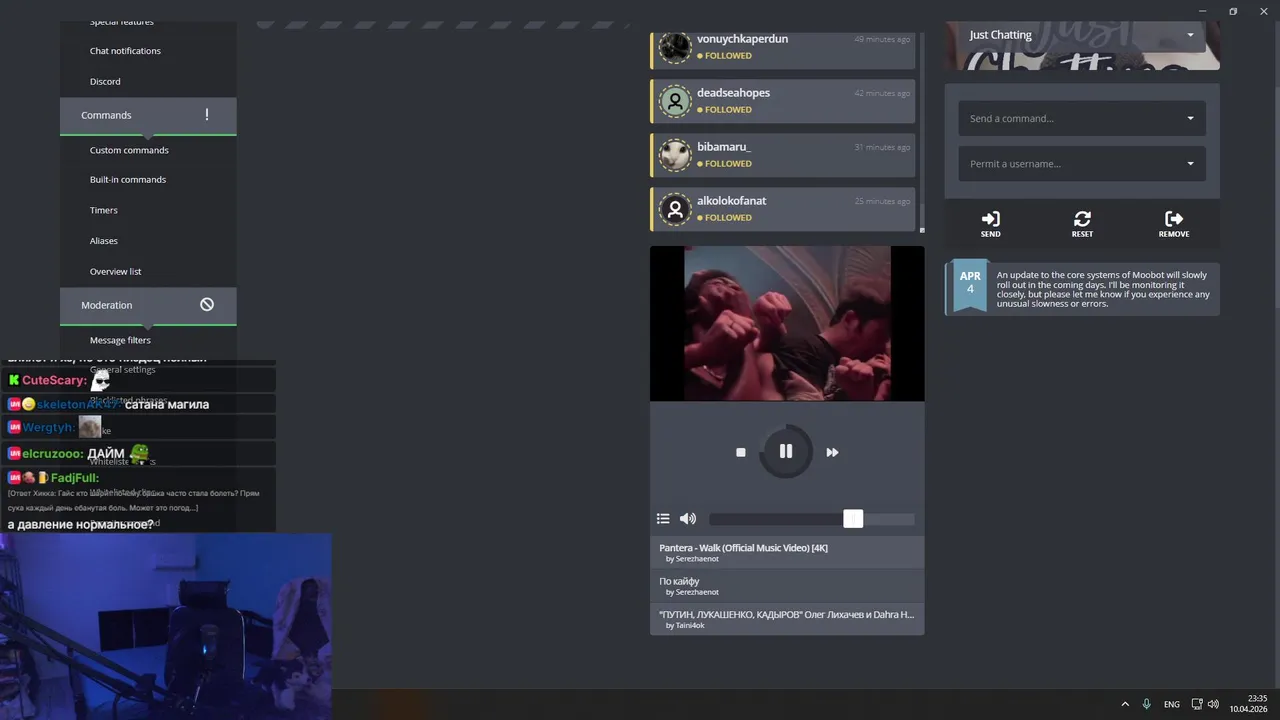Open alkolokofanat profile avatar
This screenshot has width=1280, height=720.
click(675, 209)
